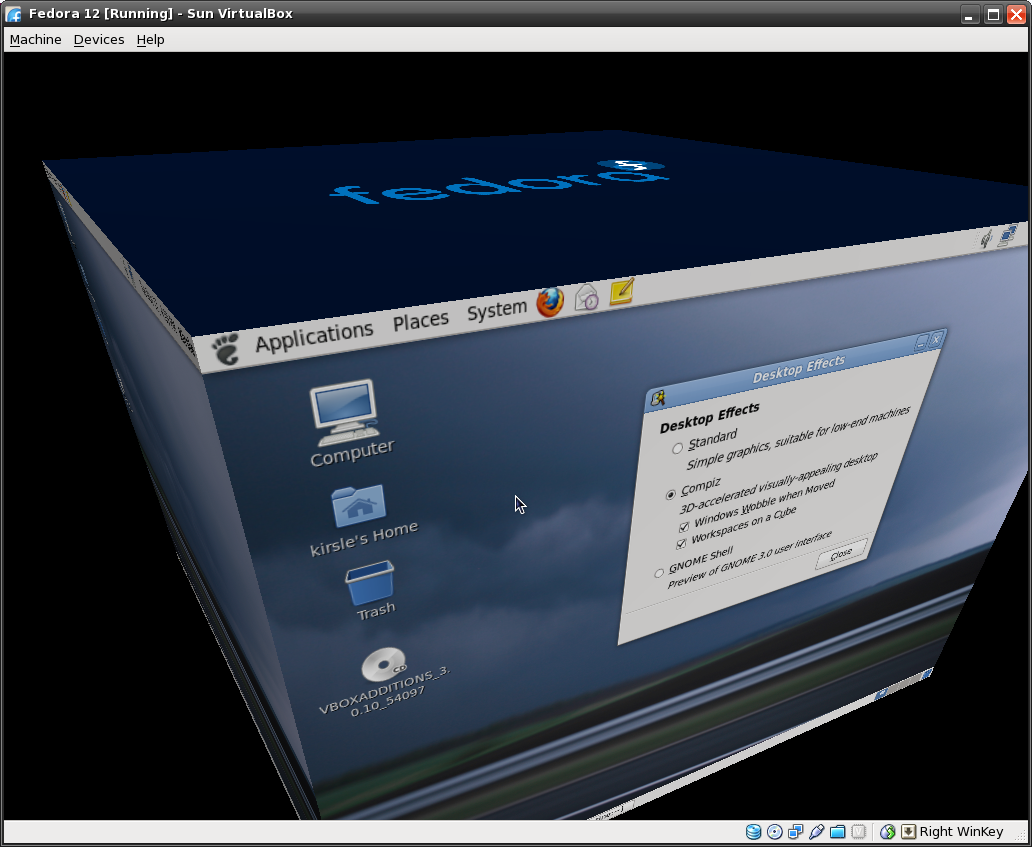Click the Desktop Effects dialog title text
This screenshot has height=847, width=1032.
(x=798, y=369)
